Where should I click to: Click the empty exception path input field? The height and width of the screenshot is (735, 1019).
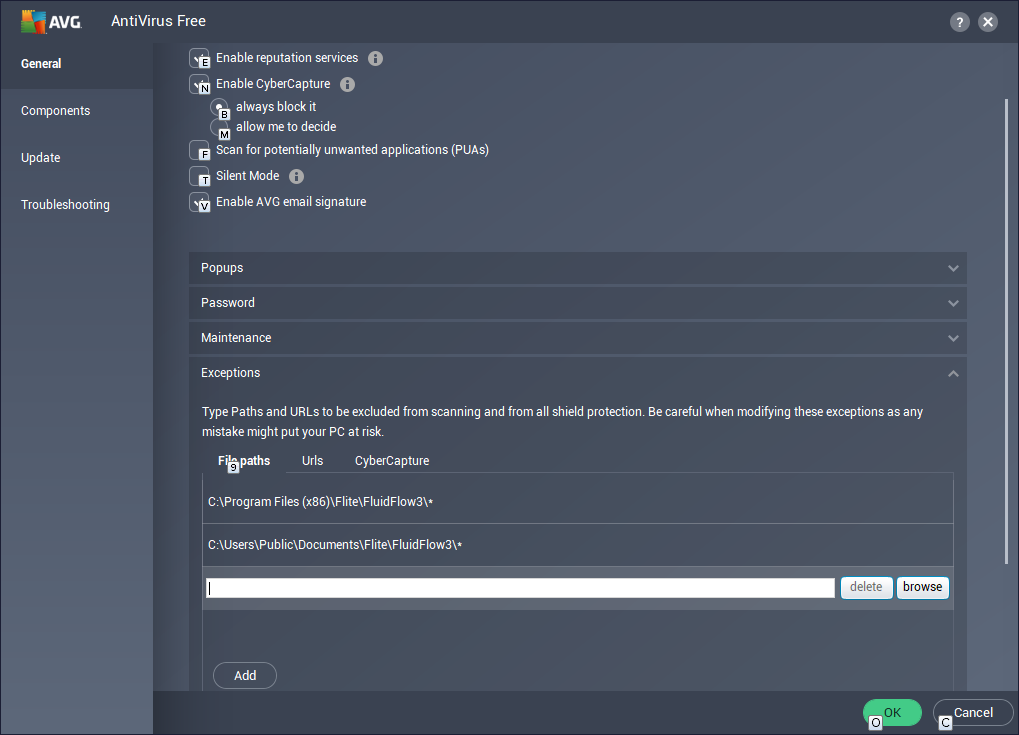(519, 588)
